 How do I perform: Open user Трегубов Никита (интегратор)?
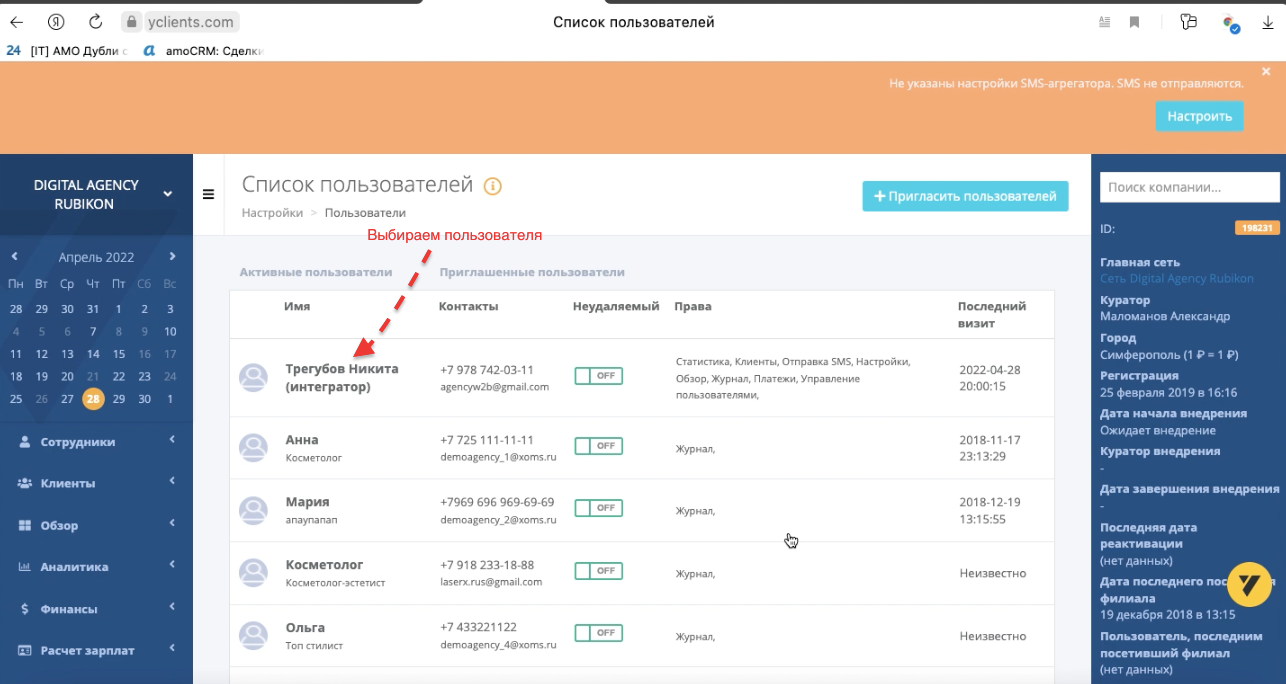pos(342,377)
